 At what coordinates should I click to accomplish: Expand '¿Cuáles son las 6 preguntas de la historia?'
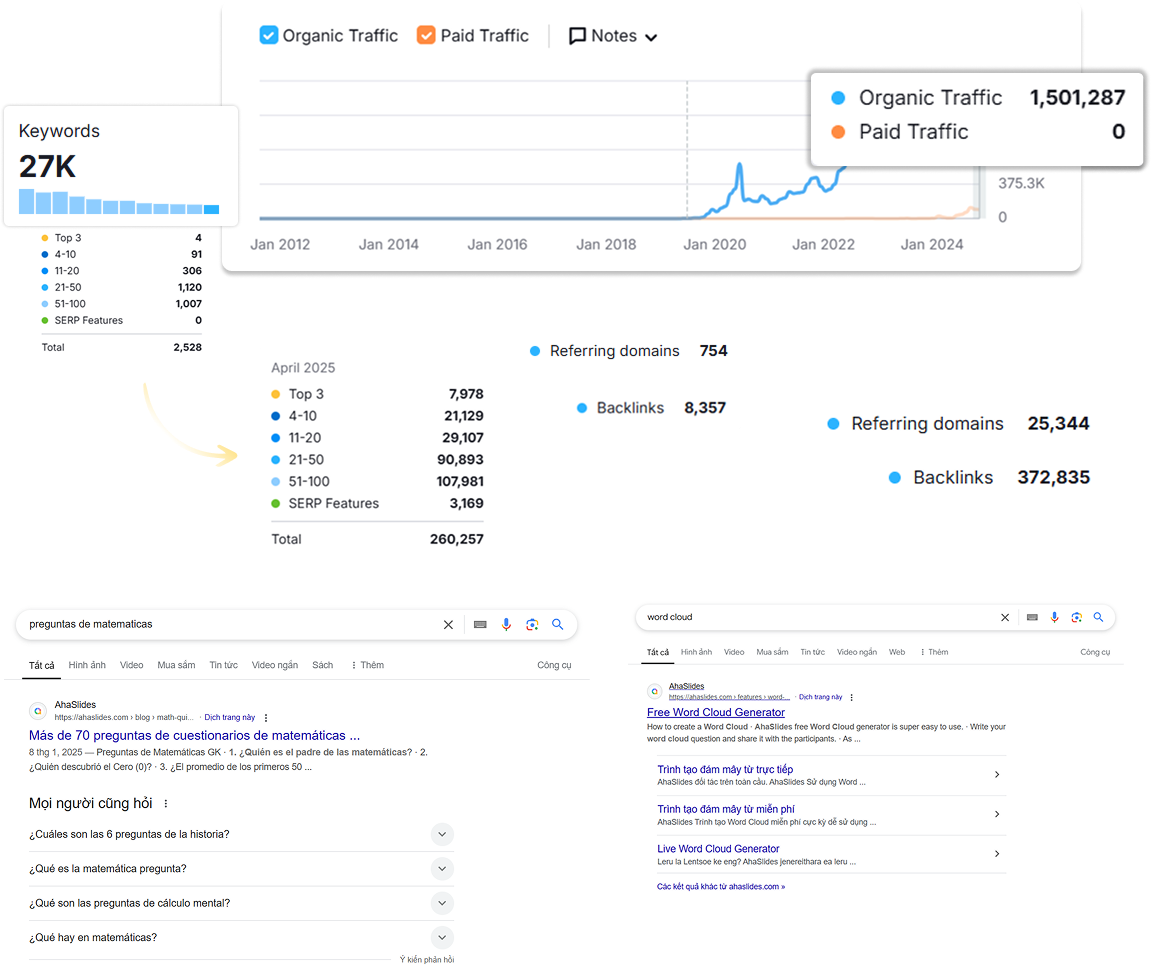point(442,834)
